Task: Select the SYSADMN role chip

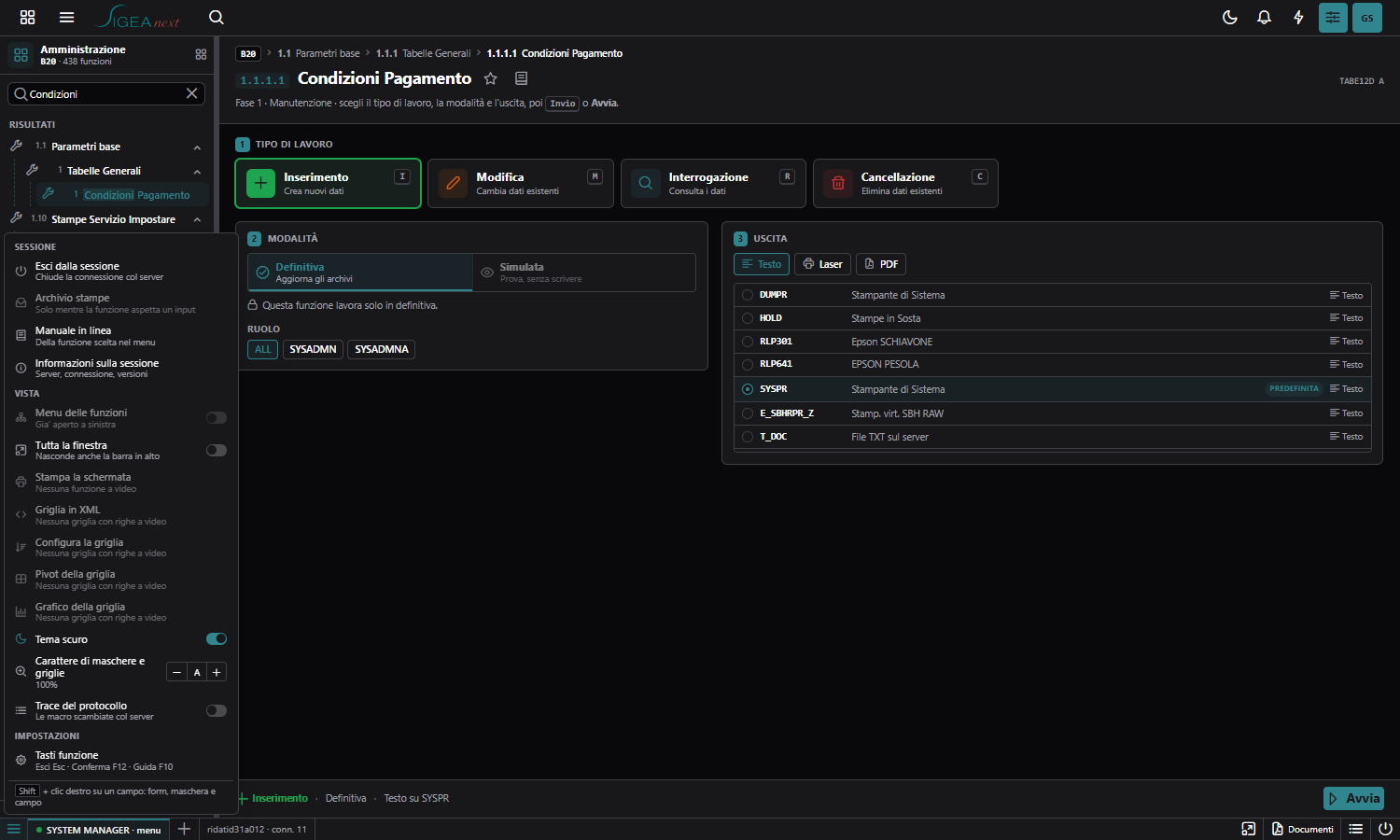Action: 313,349
